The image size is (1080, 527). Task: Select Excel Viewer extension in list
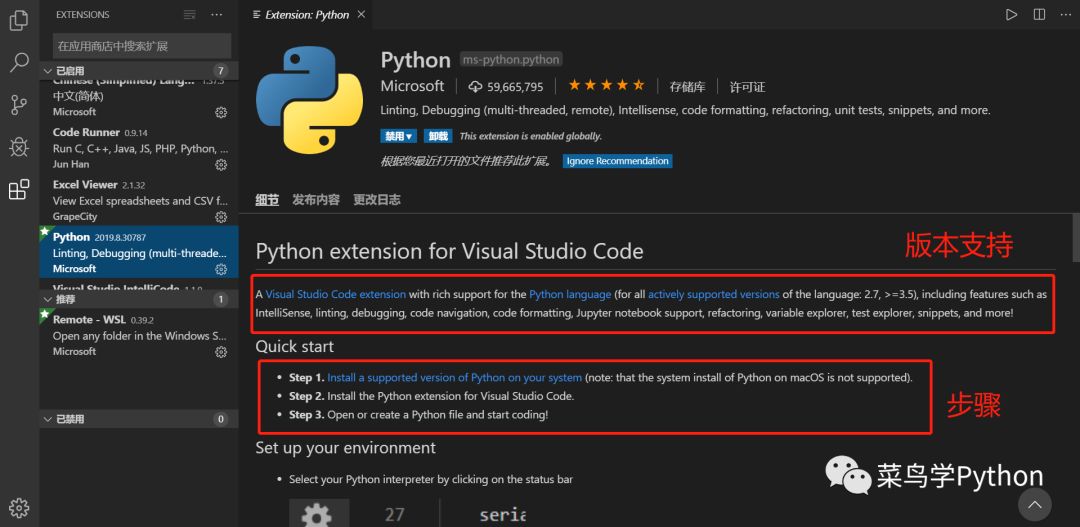139,200
